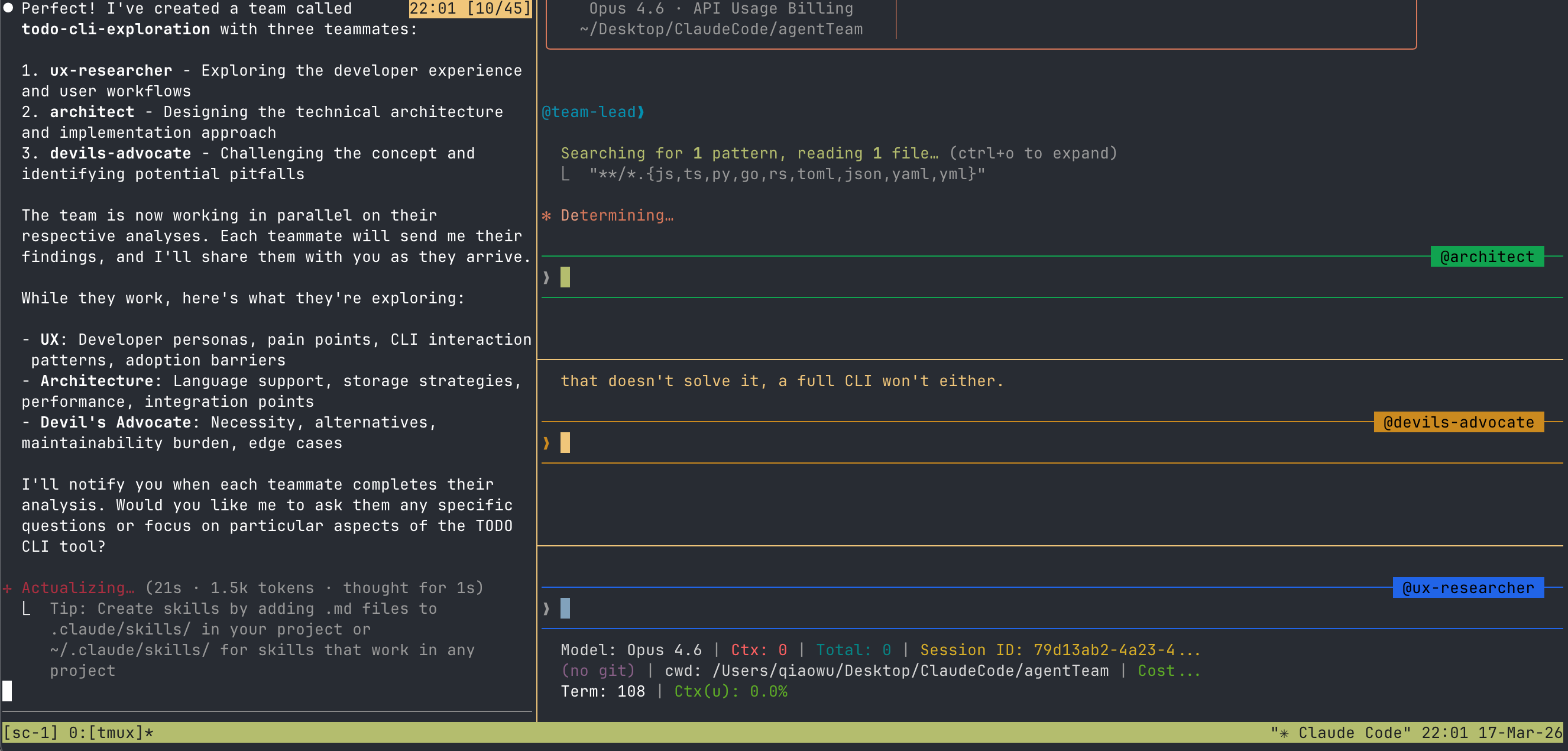Viewport: 1568px width, 751px height.
Task: Click the @ux-researcher pane label badge
Action: point(1467,588)
